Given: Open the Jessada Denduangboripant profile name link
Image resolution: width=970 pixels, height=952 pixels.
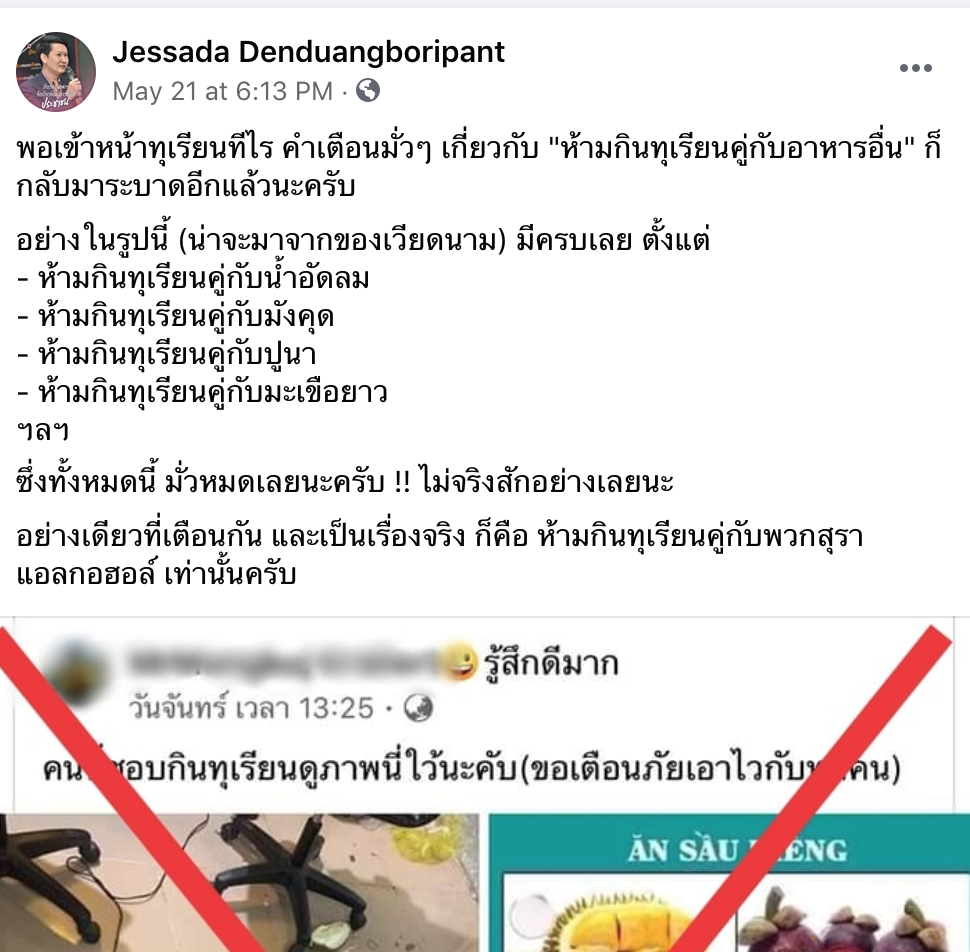Looking at the screenshot, I should (308, 51).
